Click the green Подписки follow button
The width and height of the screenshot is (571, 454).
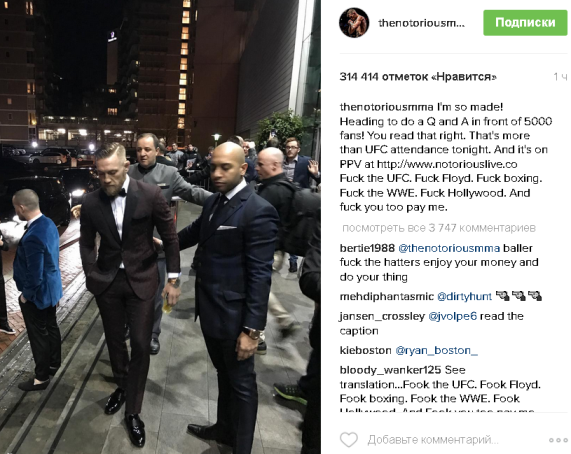click(525, 23)
